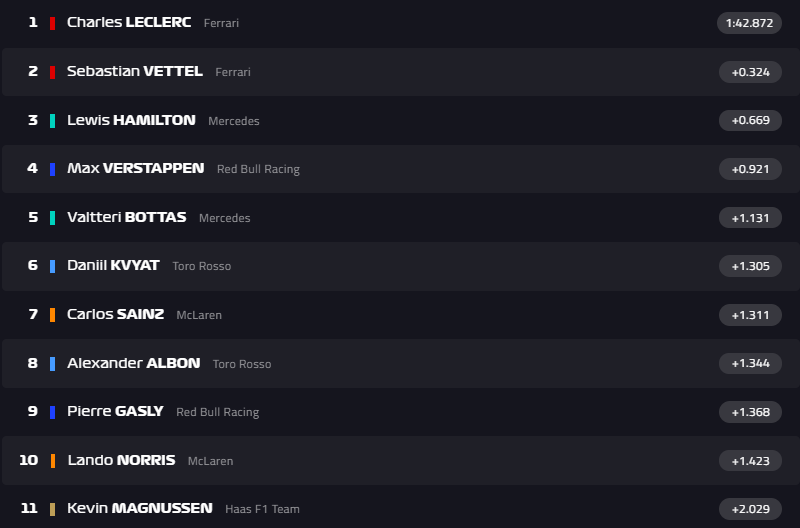
Task: Click the +2.029 gap for Magnussen
Action: point(750,509)
